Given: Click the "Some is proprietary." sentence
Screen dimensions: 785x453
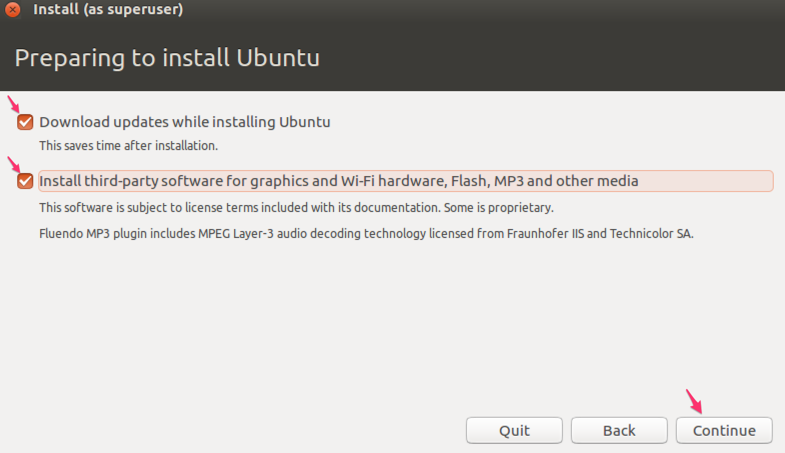Looking at the screenshot, I should [499, 208].
